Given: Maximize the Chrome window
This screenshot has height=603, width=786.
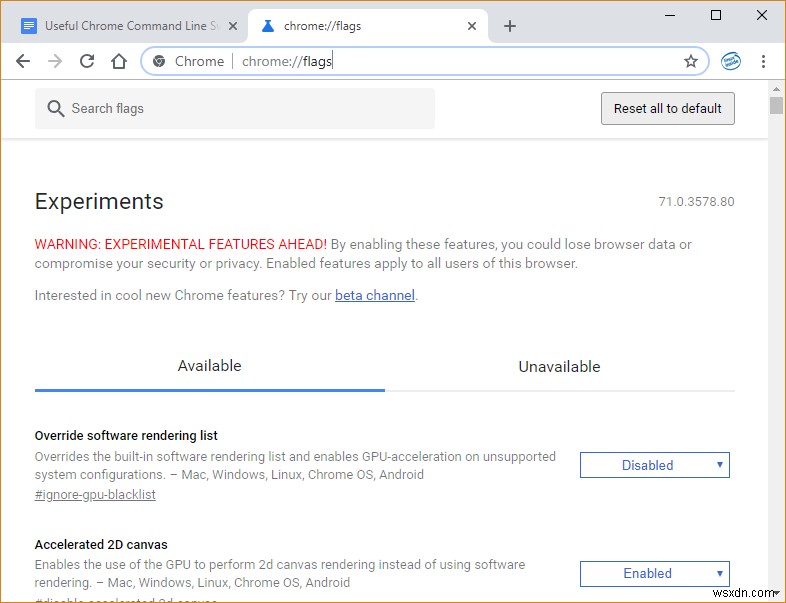Looking at the screenshot, I should (x=716, y=16).
